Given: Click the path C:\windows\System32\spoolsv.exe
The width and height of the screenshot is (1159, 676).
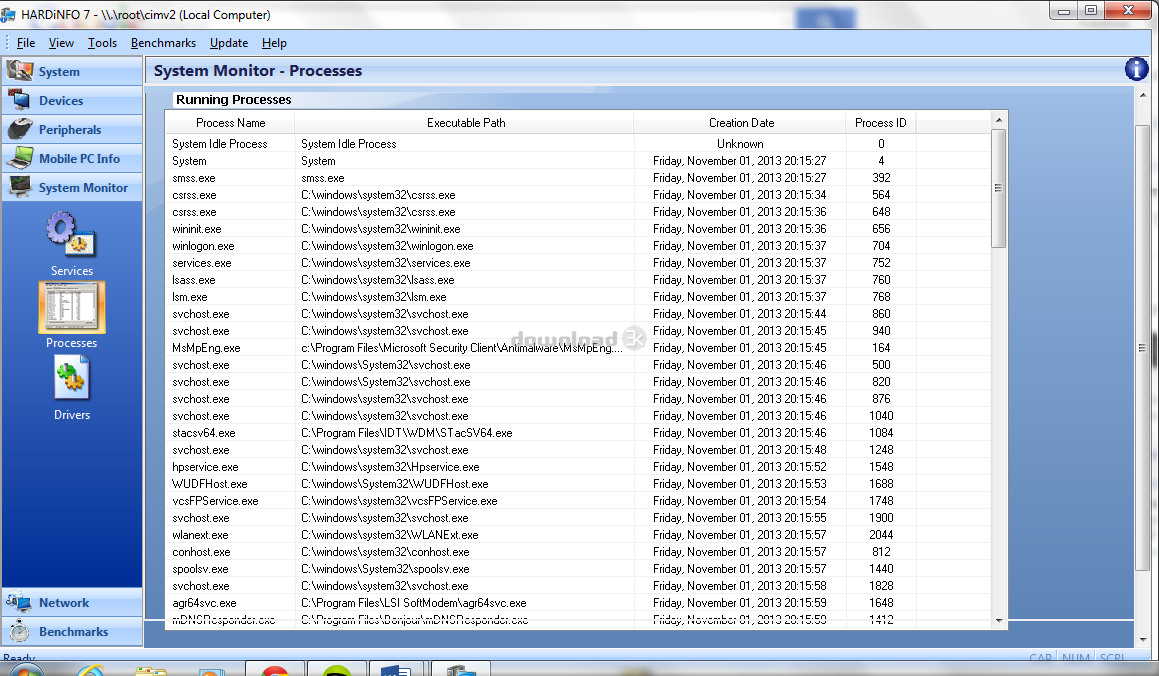Looking at the screenshot, I should (x=385, y=569).
